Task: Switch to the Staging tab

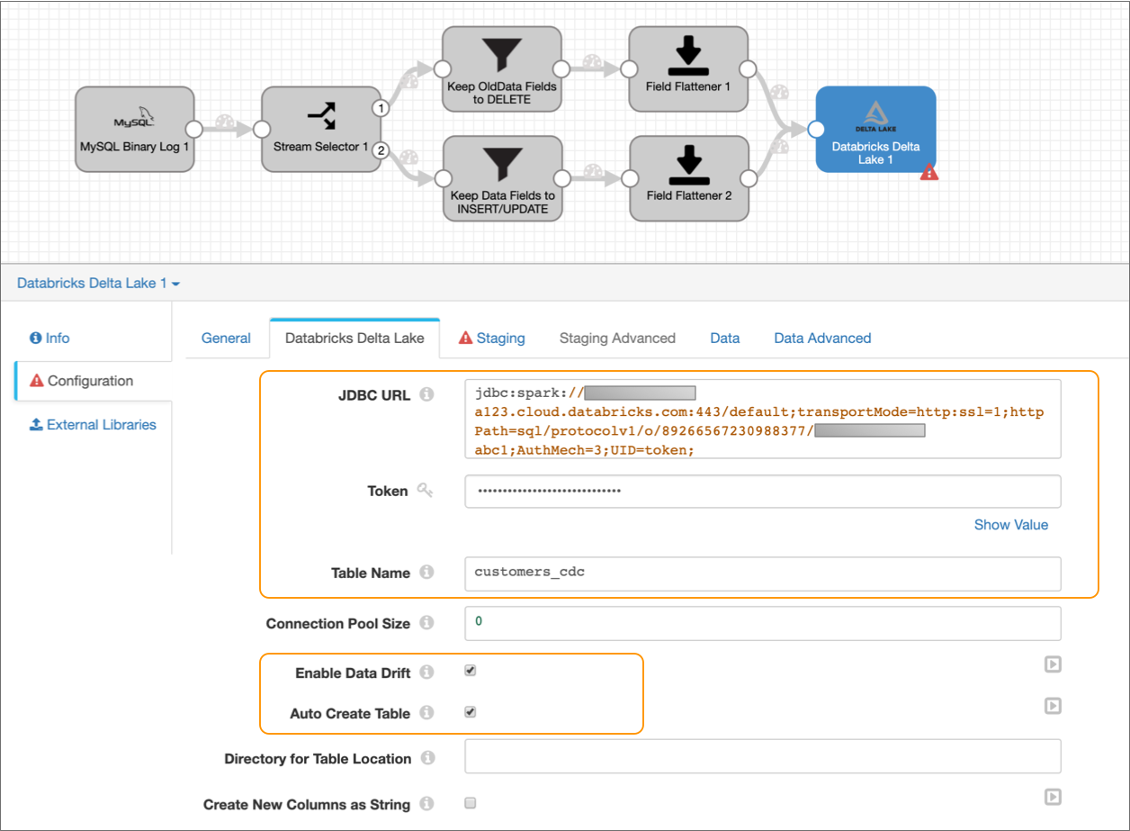Action: (x=491, y=338)
